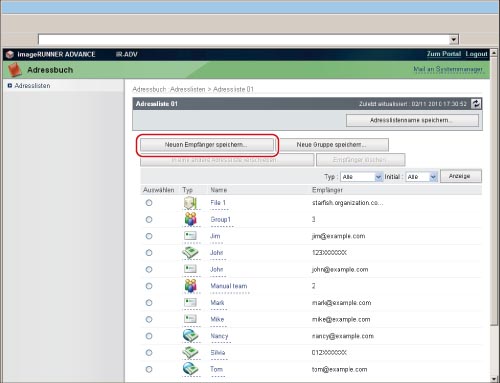Expand the browser address bar dropdown arrow

coord(453,40)
